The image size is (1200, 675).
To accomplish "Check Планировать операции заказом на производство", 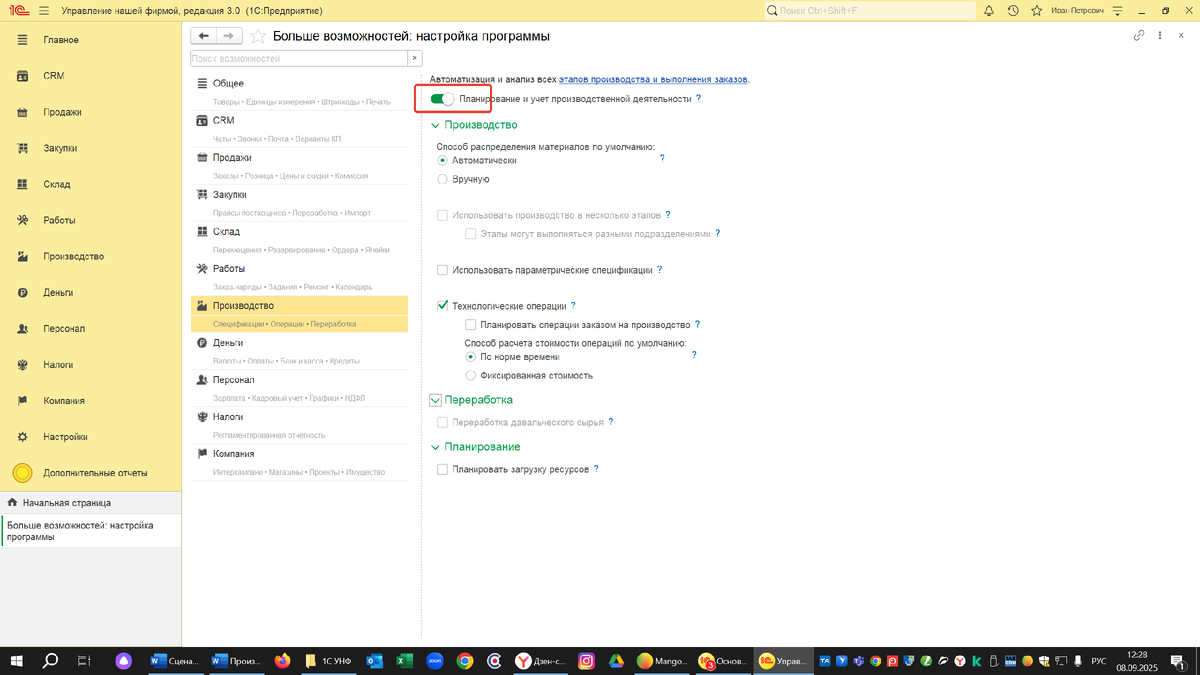I will point(471,325).
